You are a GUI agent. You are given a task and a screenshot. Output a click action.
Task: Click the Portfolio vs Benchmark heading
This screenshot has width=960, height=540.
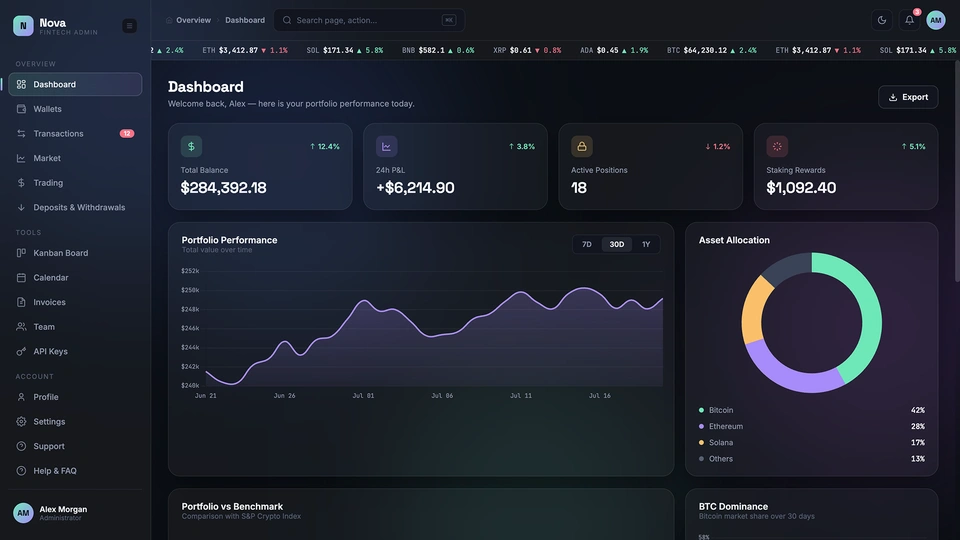coord(232,506)
